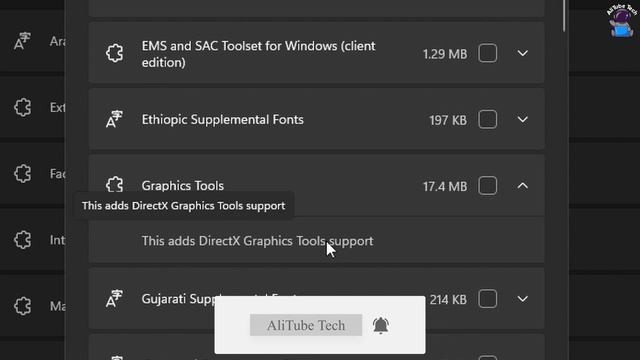Select the Gujarati Supplemental Fonts 214 KB checkbox

click(487, 299)
